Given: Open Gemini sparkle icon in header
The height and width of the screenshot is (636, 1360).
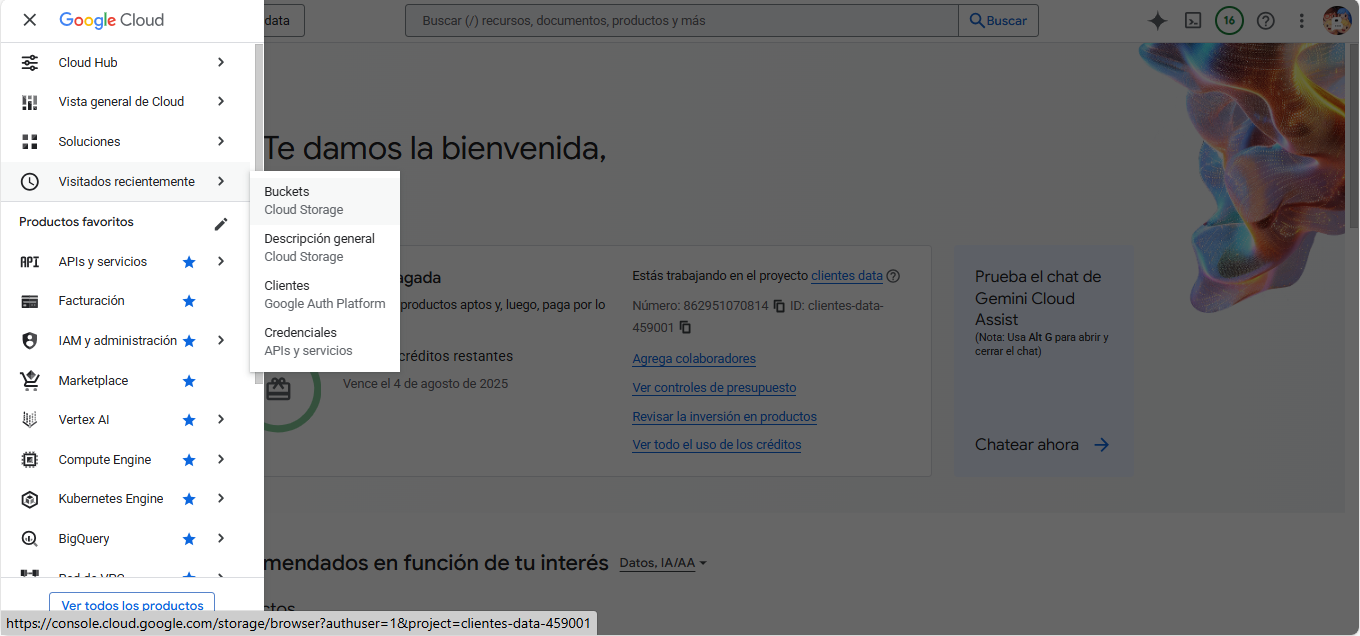Looking at the screenshot, I should (1157, 21).
